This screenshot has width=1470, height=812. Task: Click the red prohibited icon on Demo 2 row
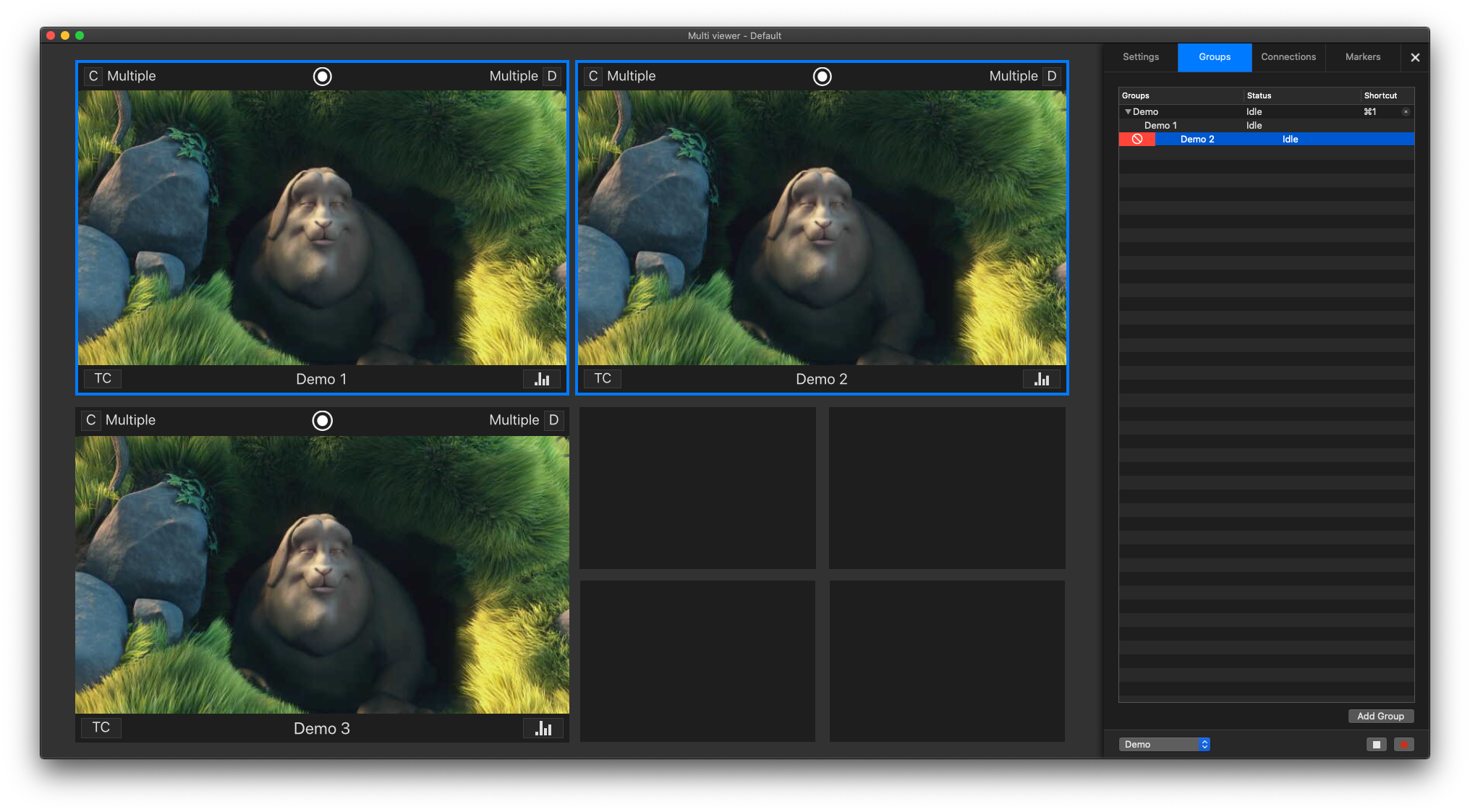pyautogui.click(x=1137, y=140)
